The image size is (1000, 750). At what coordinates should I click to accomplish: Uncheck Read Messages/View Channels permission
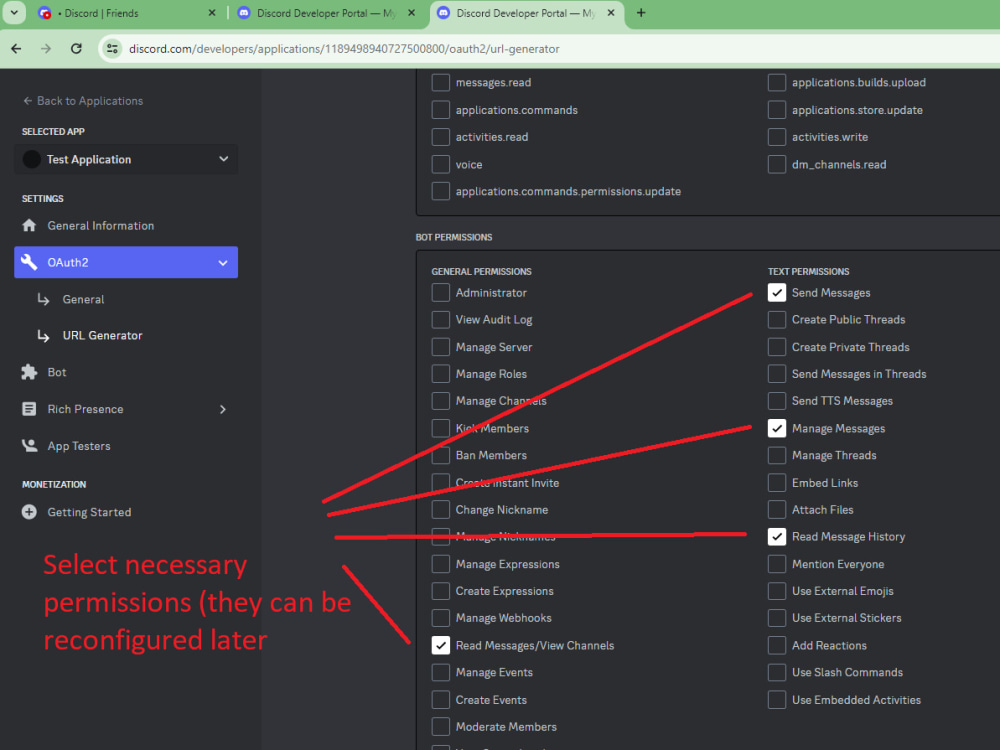coord(441,645)
